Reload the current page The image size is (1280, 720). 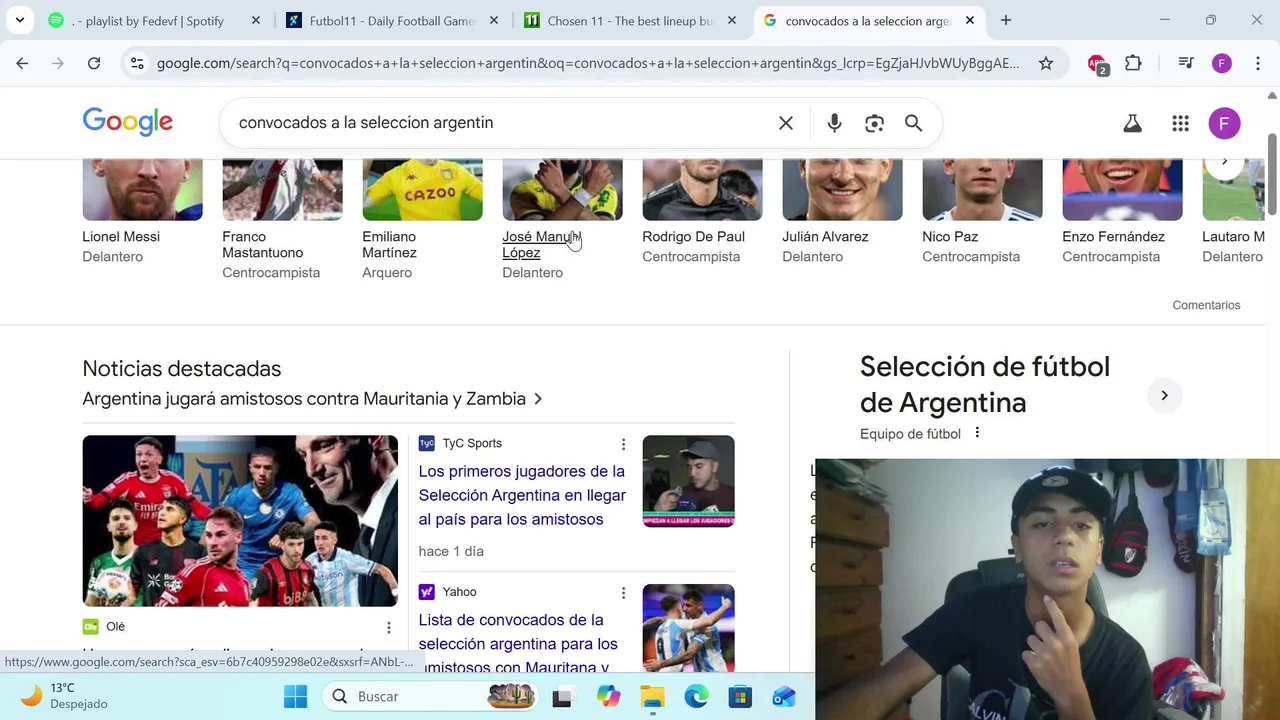point(94,63)
